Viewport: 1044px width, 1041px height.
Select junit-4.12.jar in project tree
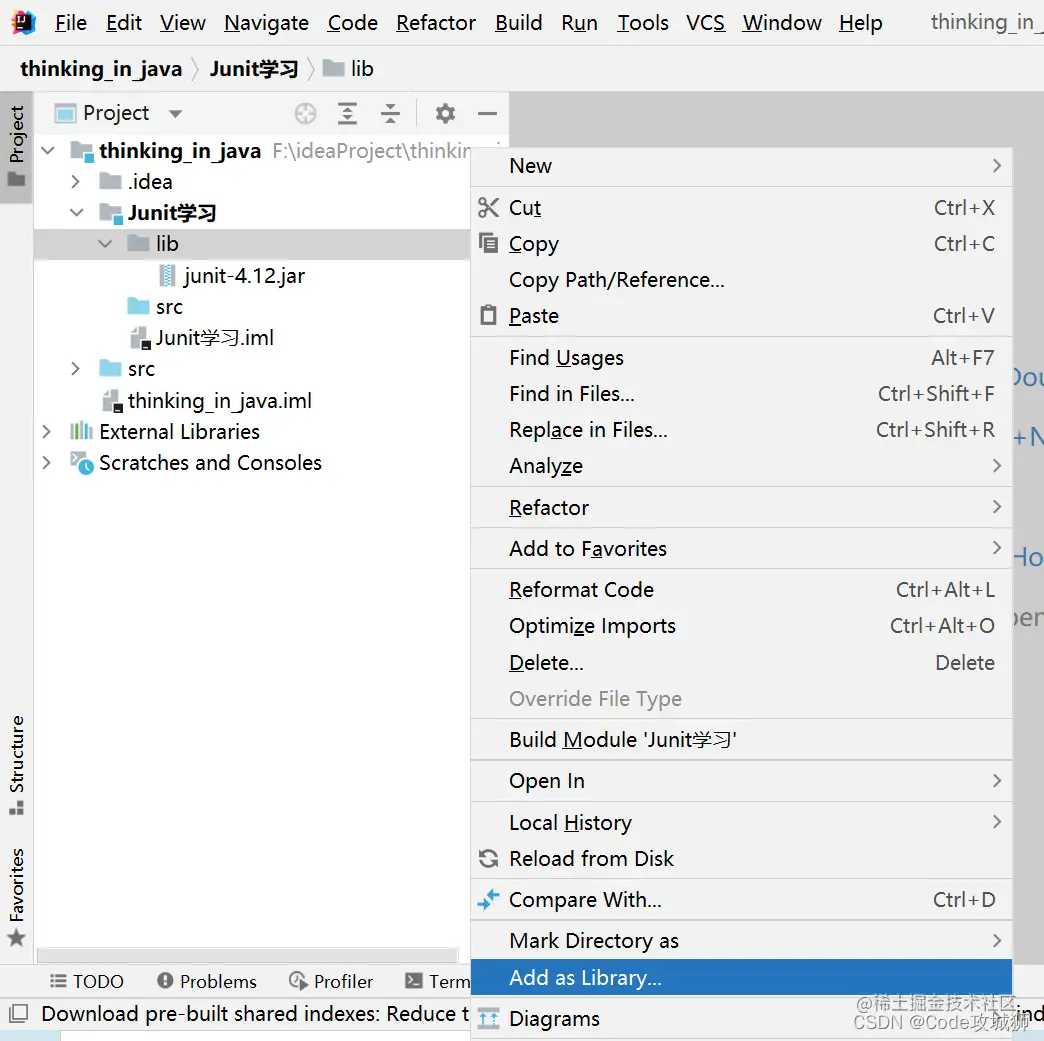point(244,276)
